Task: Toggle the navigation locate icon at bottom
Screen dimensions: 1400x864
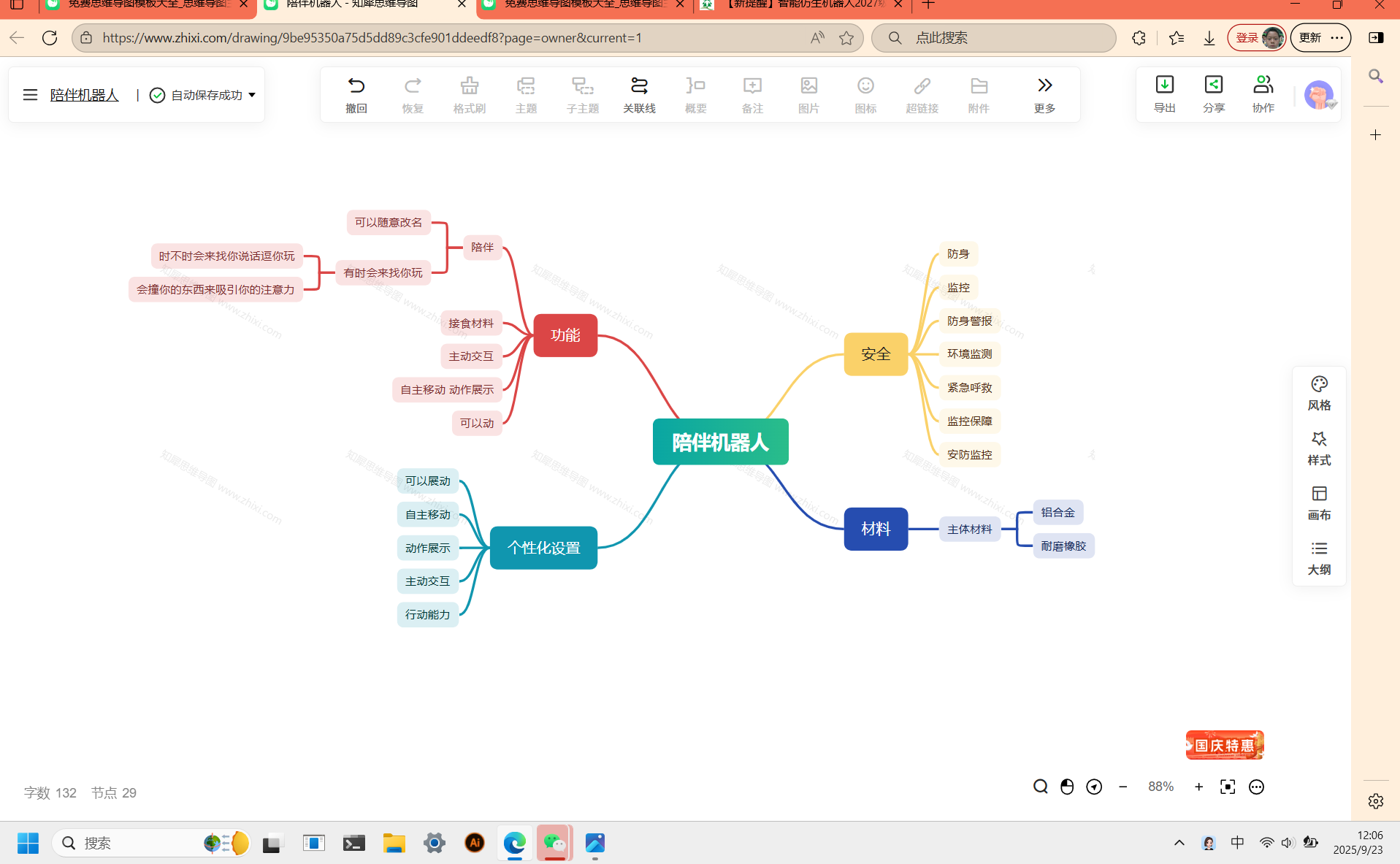Action: pyautogui.click(x=1094, y=787)
